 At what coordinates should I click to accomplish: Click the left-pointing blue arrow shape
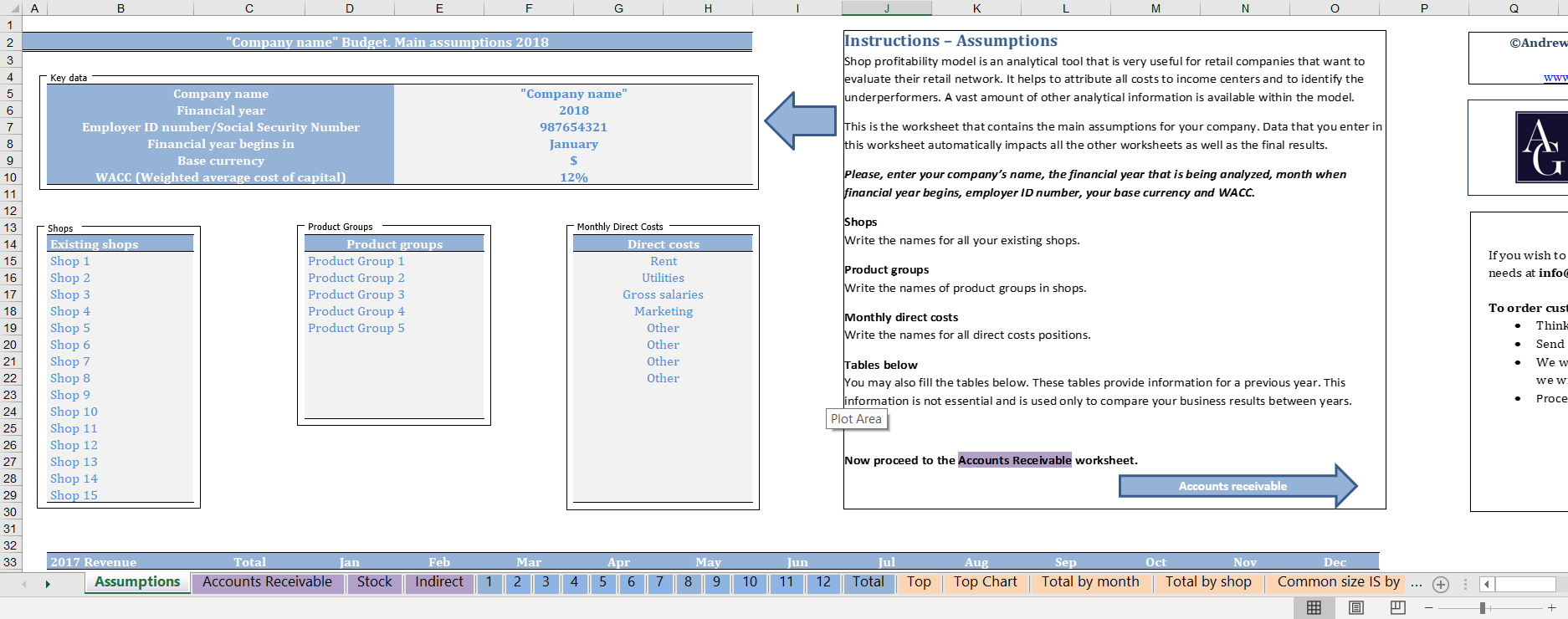[x=800, y=121]
